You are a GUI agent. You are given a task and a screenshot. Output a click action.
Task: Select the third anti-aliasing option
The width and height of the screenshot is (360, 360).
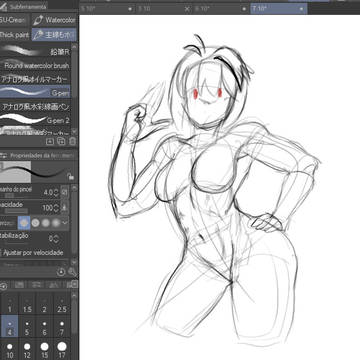46,223
